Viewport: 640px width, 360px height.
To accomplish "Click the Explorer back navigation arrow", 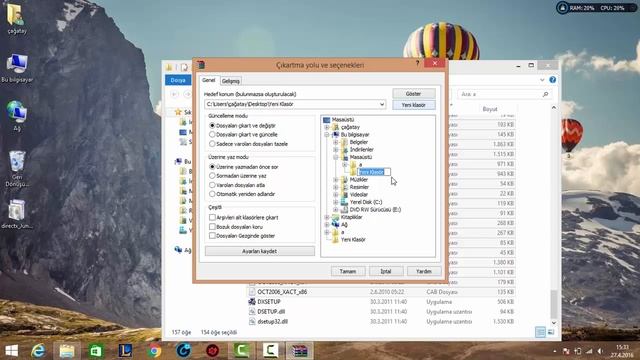I will pos(174,94).
